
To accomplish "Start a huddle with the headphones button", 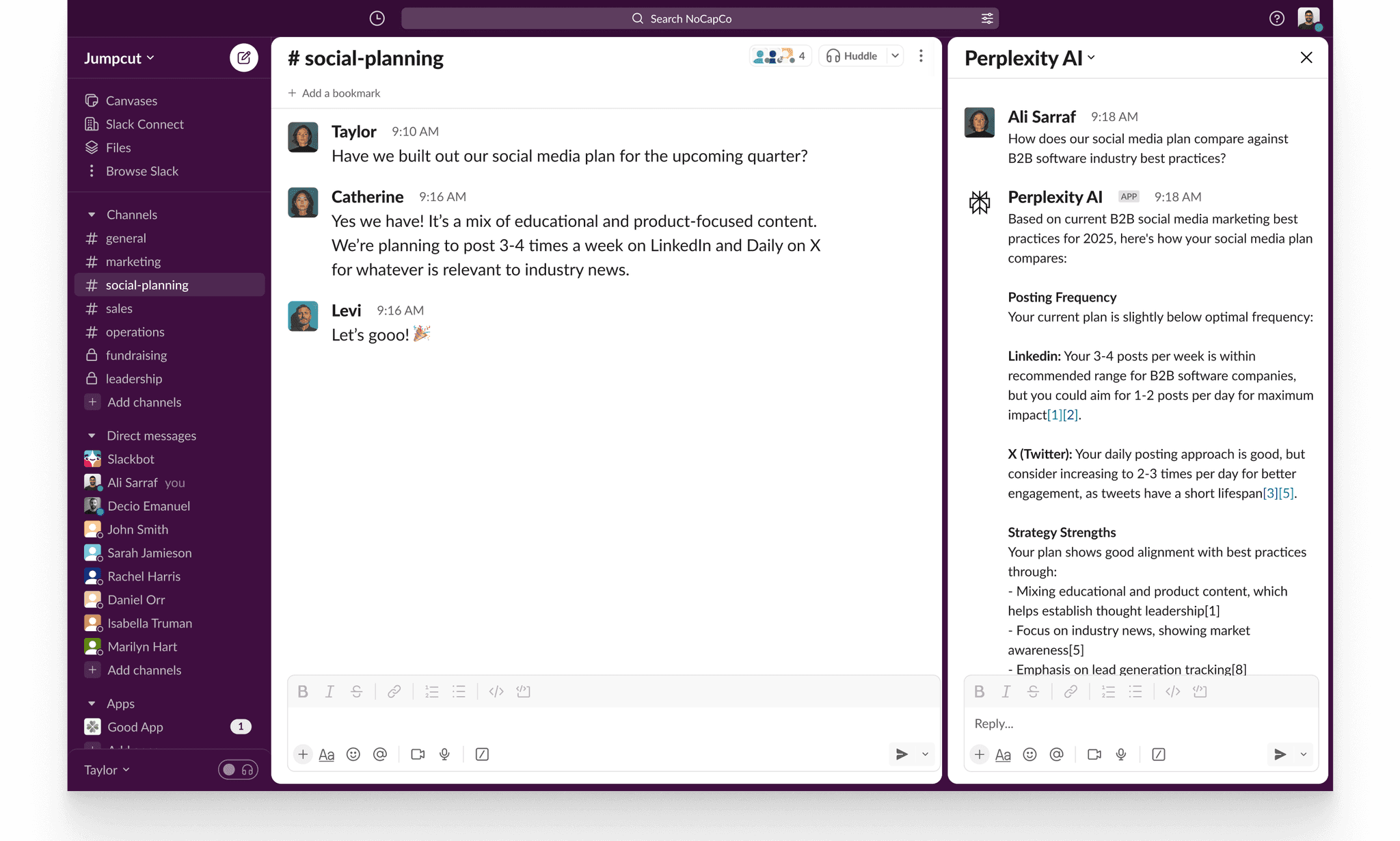I will tap(851, 55).
